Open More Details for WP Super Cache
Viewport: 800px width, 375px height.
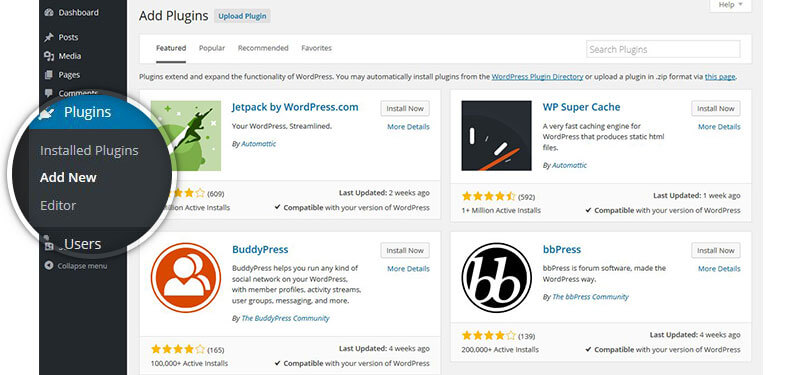pos(719,127)
